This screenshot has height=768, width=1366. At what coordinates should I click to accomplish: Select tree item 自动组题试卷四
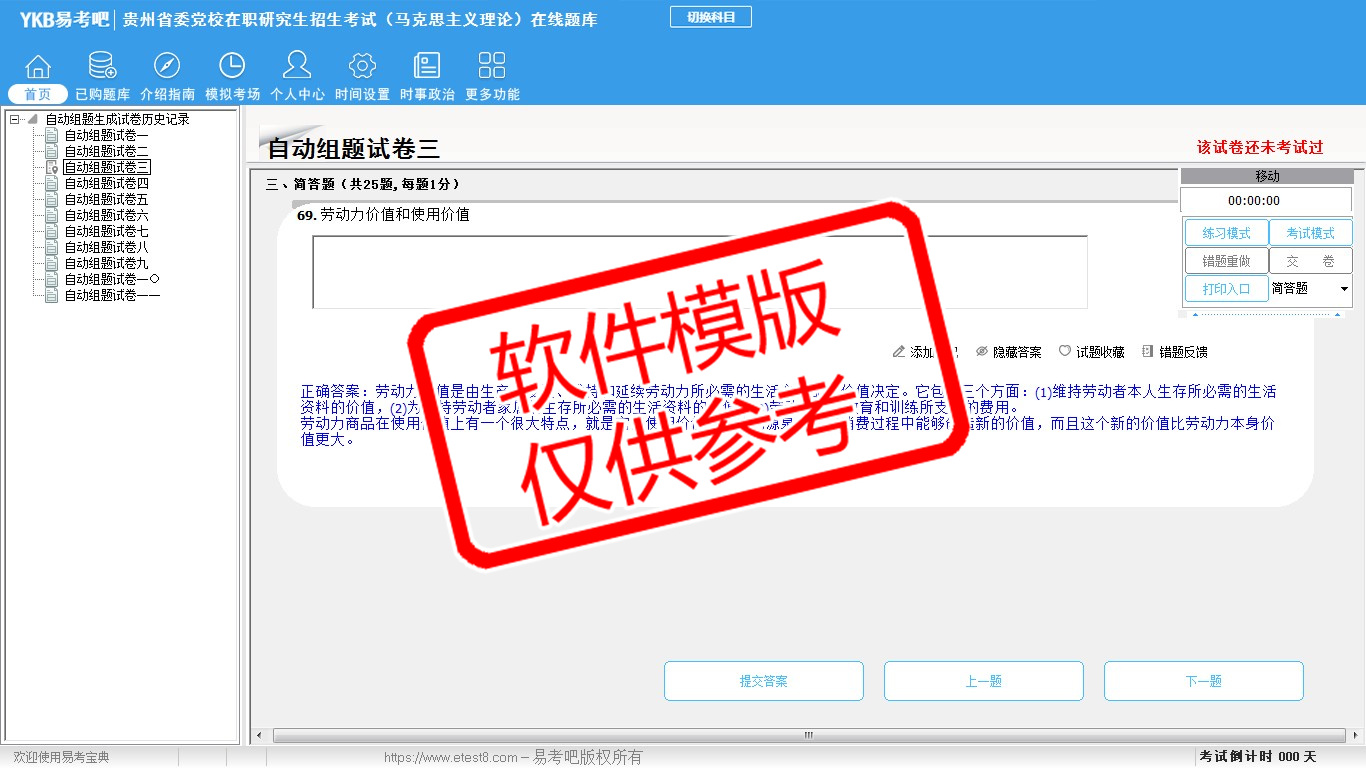(x=106, y=183)
